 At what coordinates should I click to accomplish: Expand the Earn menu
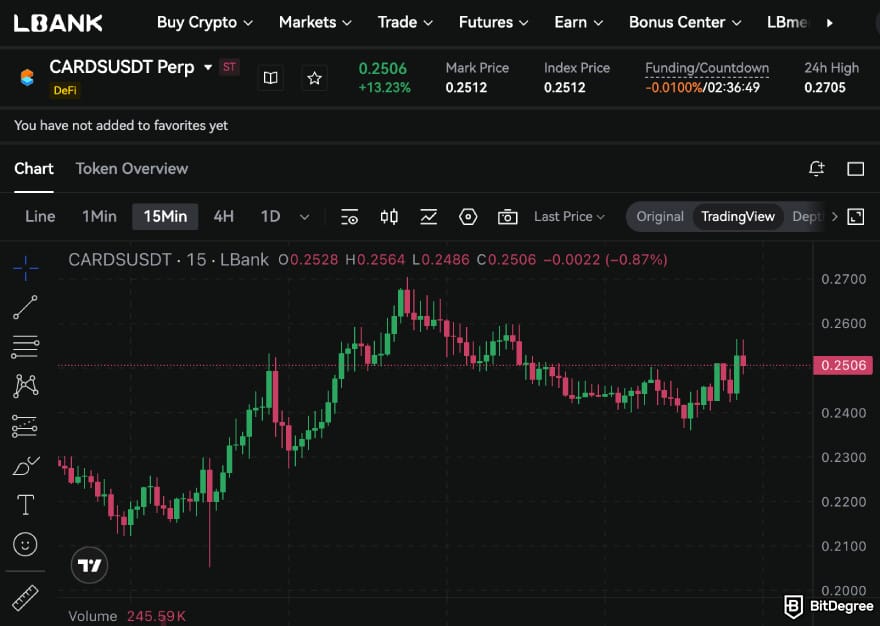click(579, 22)
